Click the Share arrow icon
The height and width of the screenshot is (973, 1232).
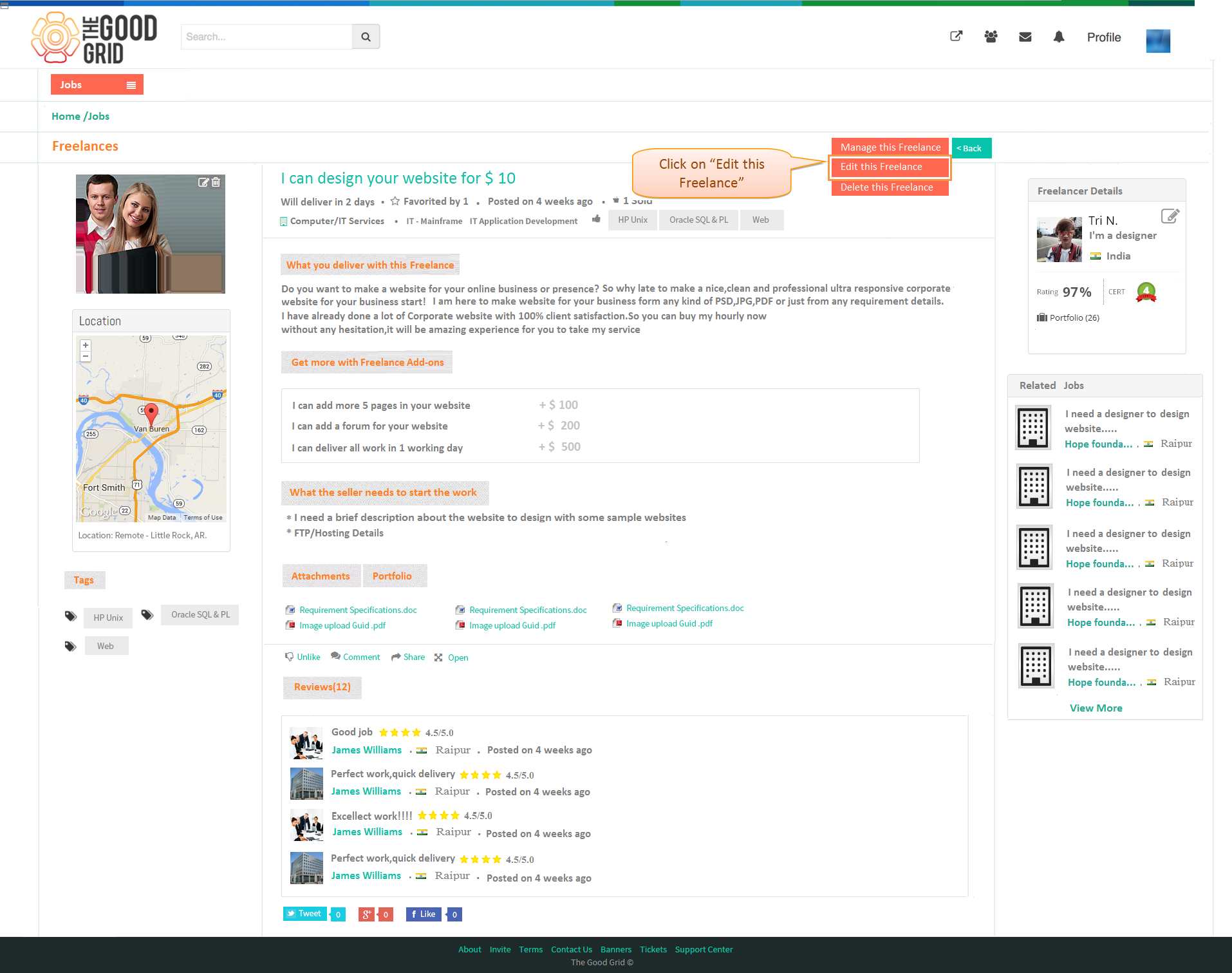(396, 657)
